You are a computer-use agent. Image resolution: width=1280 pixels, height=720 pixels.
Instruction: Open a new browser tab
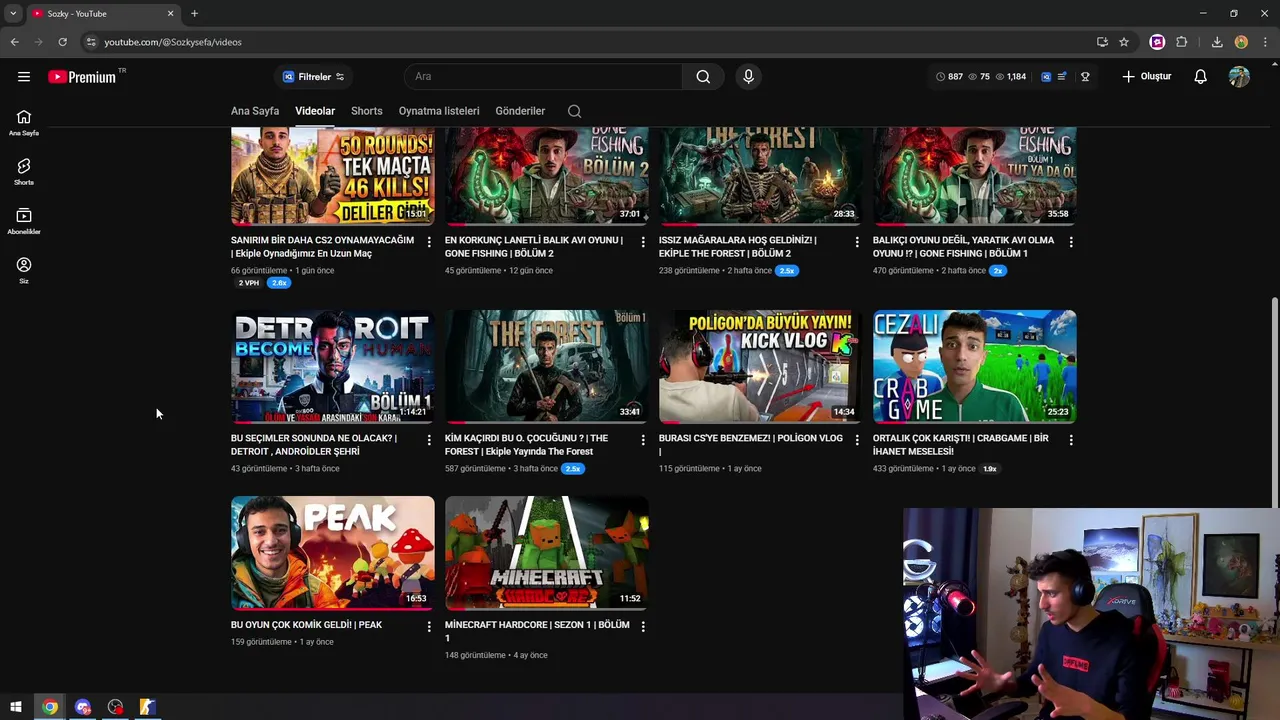[x=194, y=14]
